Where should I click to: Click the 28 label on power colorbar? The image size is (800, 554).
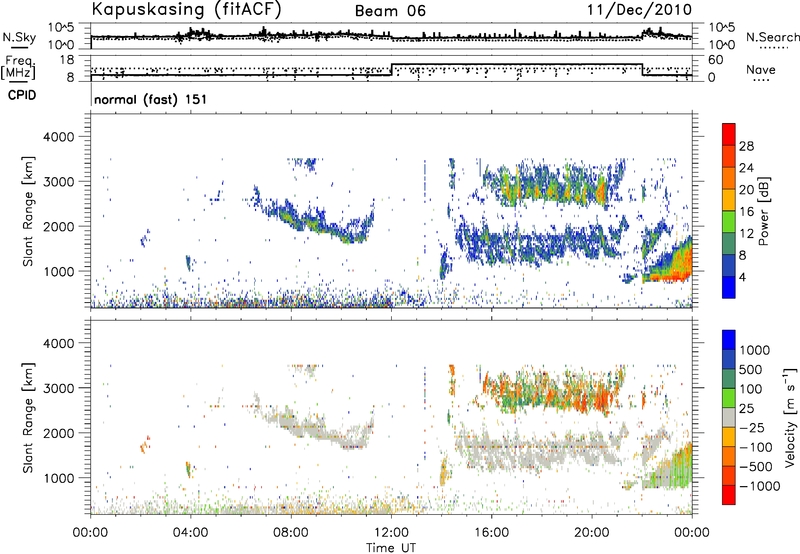point(746,146)
